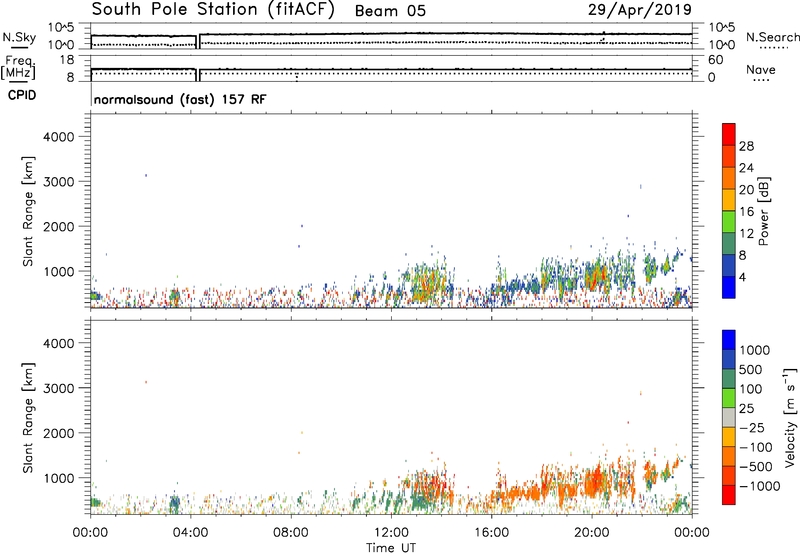Click the 100 value on velocity colorbar
Image resolution: width=800 pixels, height=554 pixels.
(x=751, y=389)
